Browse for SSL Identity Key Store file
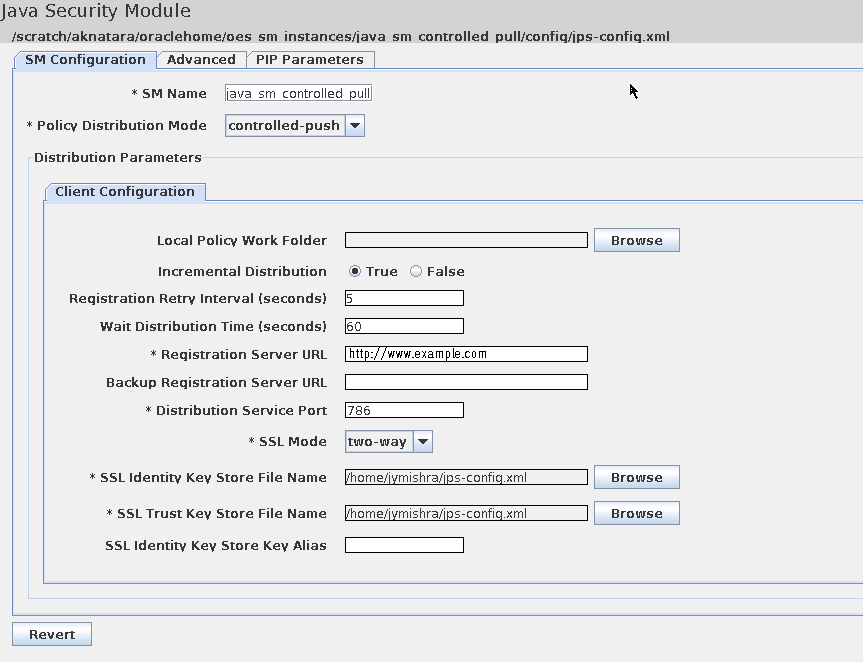The image size is (863, 662). click(637, 477)
